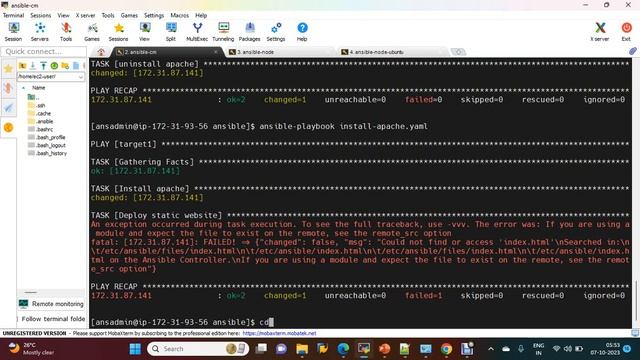Open File Explorer from the taskbar
640x360 pixels.
[x=302, y=349]
